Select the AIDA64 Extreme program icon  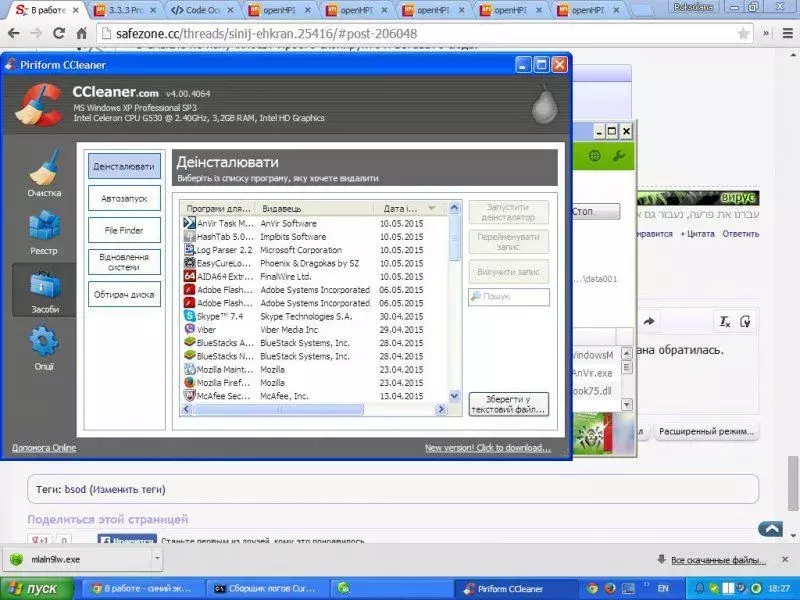tap(189, 276)
